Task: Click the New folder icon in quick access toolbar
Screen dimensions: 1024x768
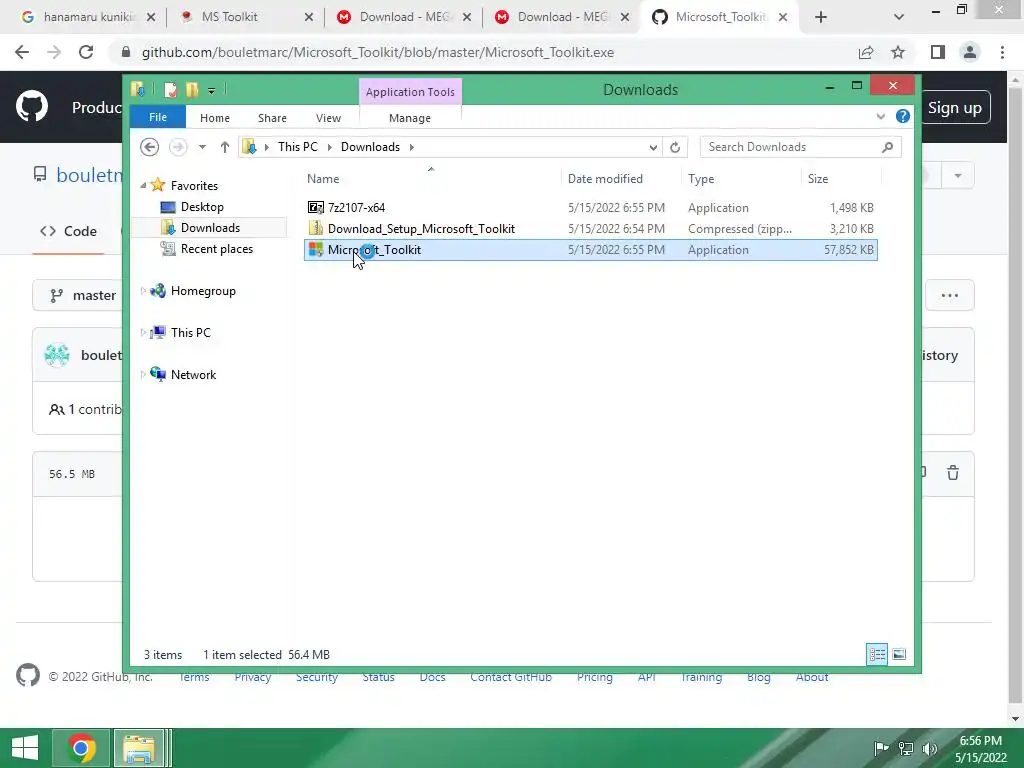Action: [192, 89]
